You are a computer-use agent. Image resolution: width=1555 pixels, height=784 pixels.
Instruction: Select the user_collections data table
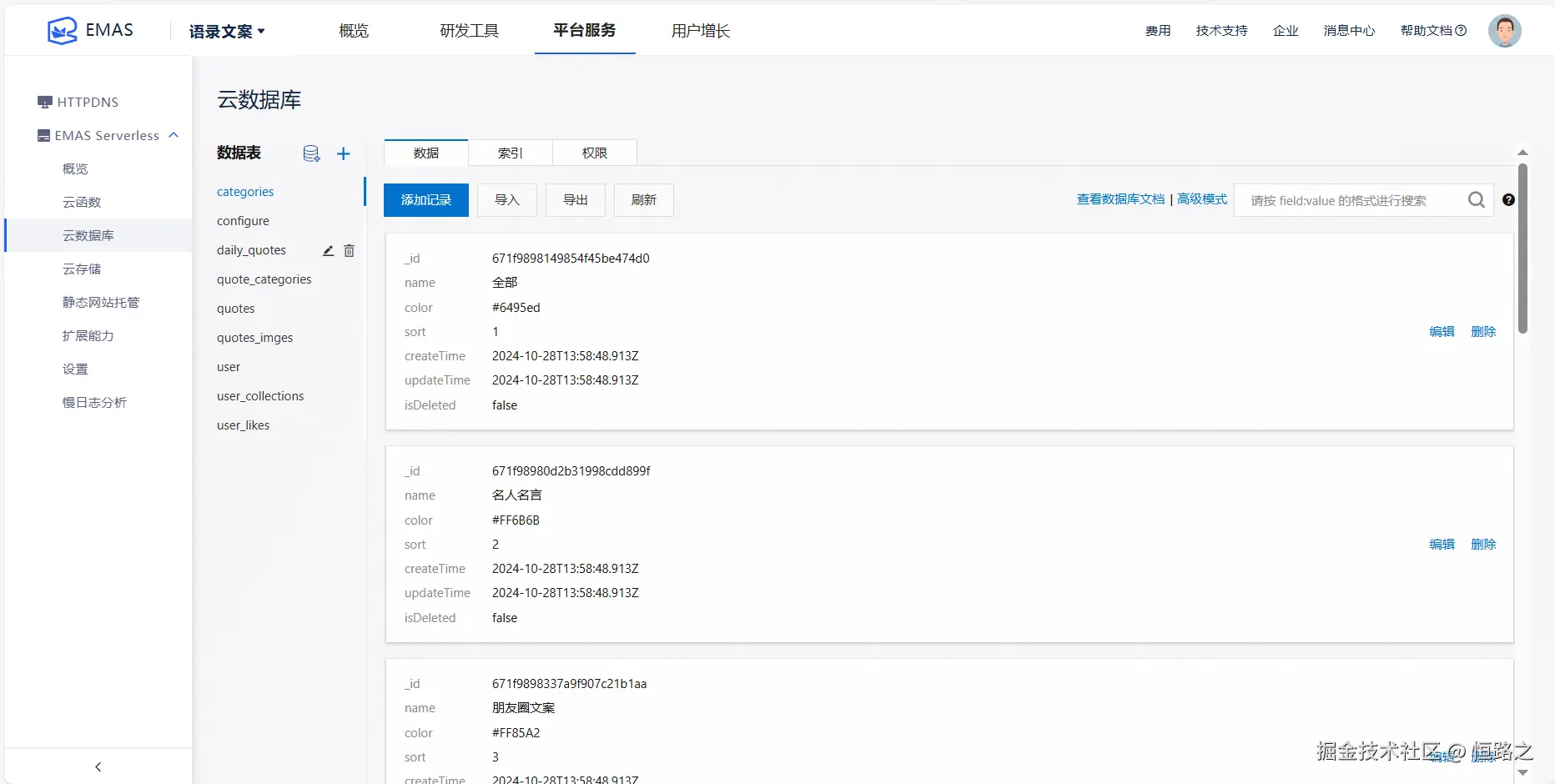click(x=260, y=396)
